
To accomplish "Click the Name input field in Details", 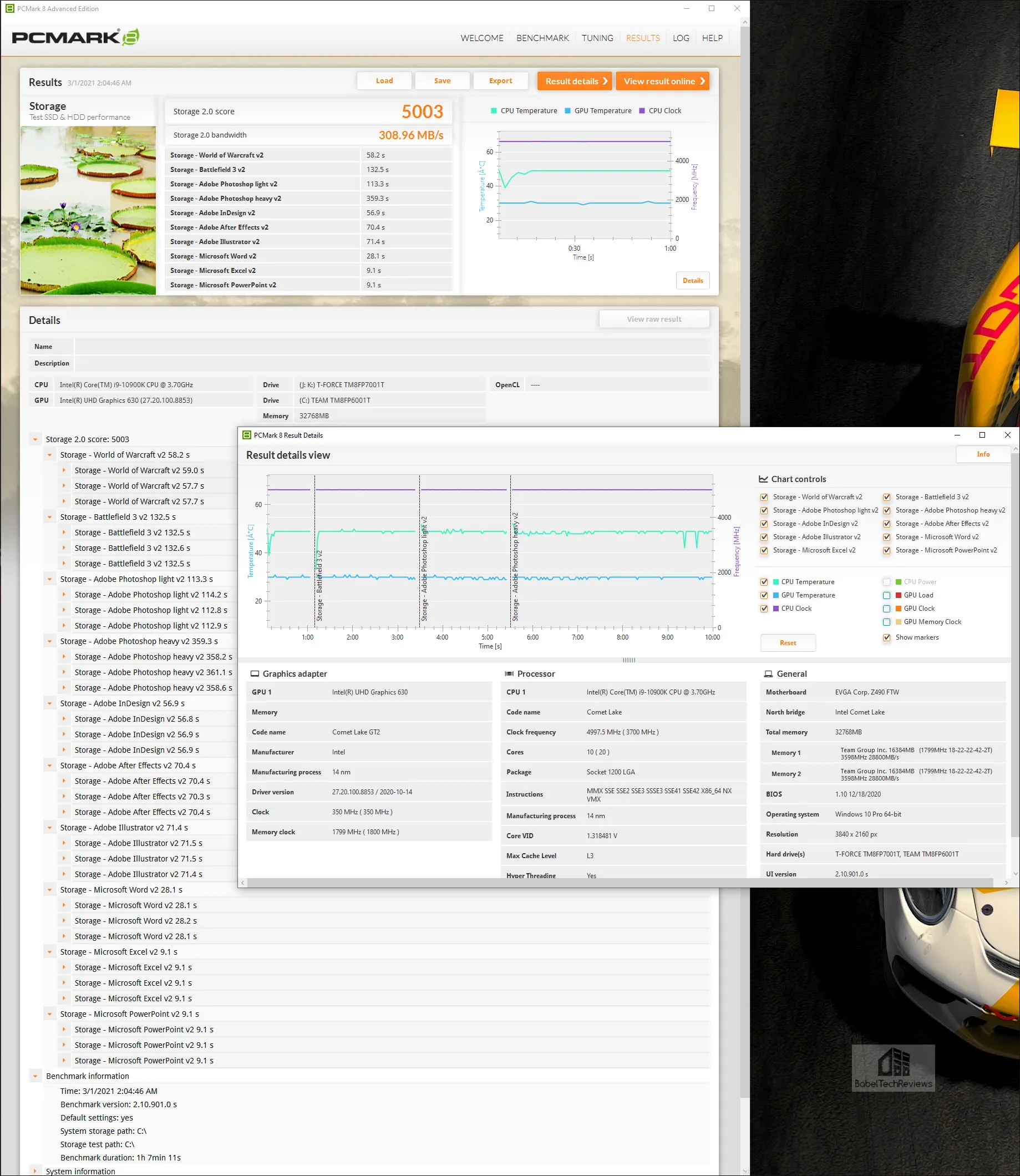I will coord(392,347).
